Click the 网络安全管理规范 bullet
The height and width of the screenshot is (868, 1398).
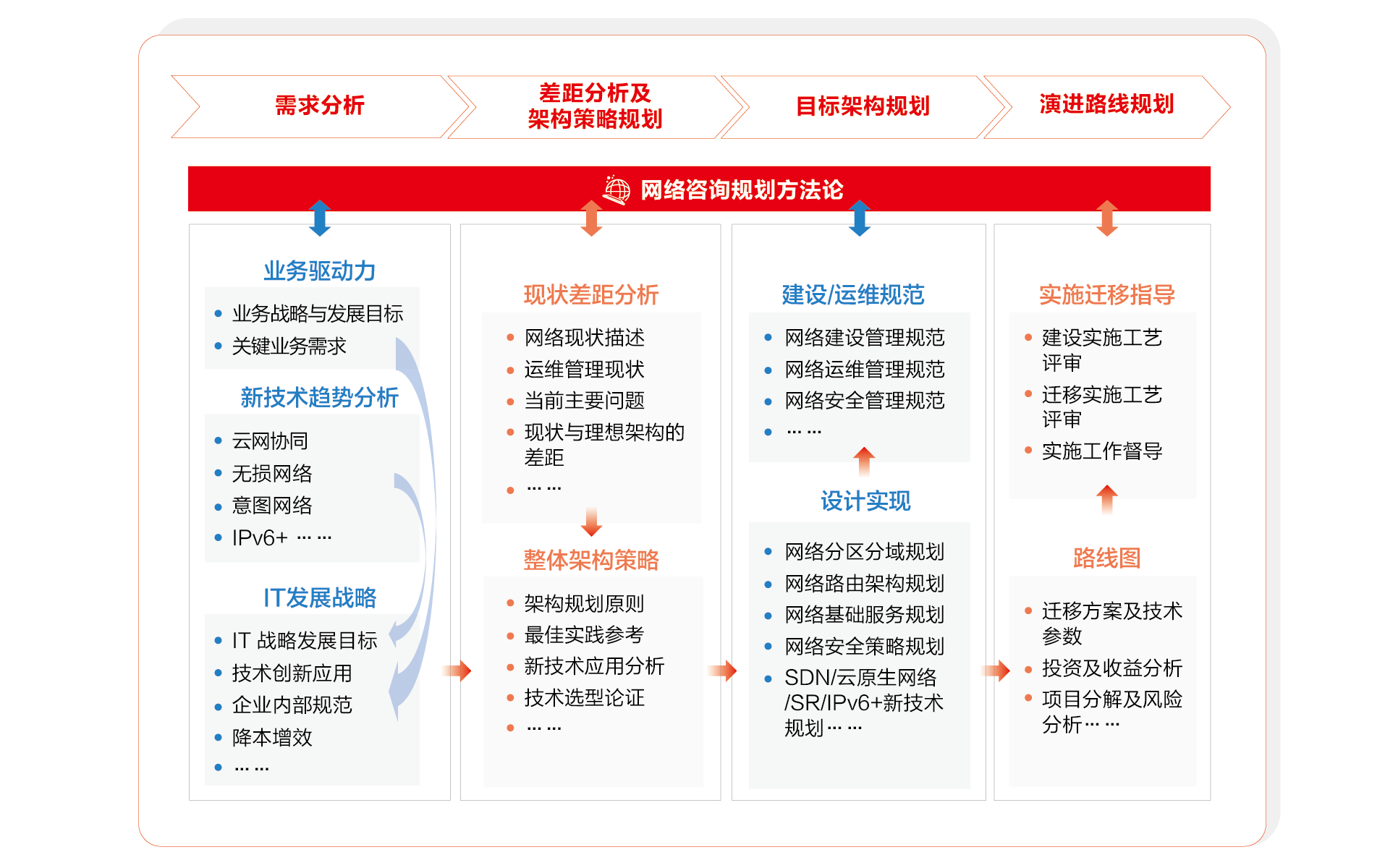[x=865, y=401]
